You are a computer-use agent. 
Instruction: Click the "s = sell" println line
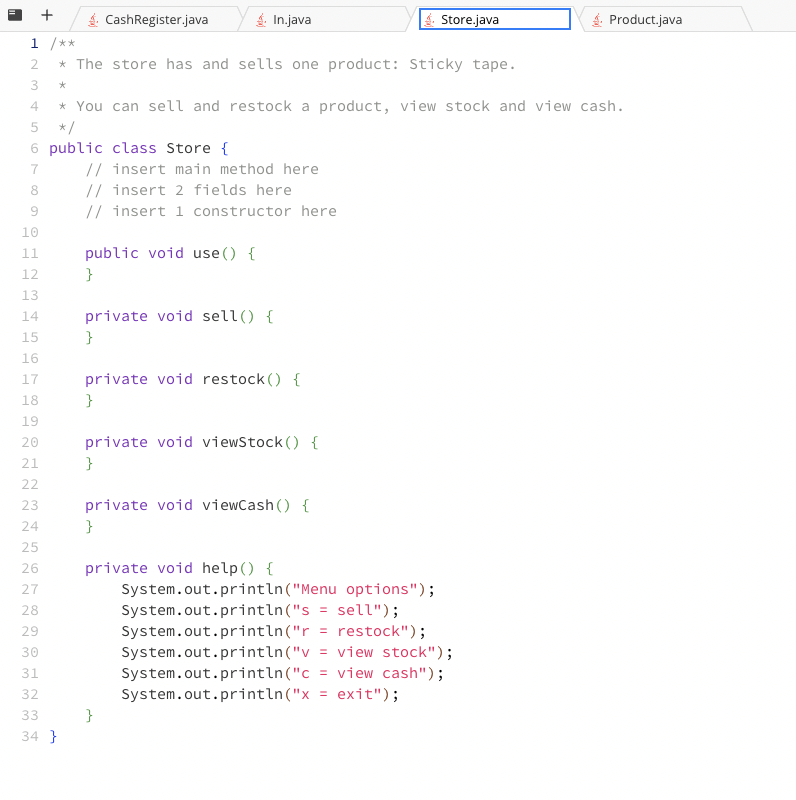pyautogui.click(x=260, y=610)
